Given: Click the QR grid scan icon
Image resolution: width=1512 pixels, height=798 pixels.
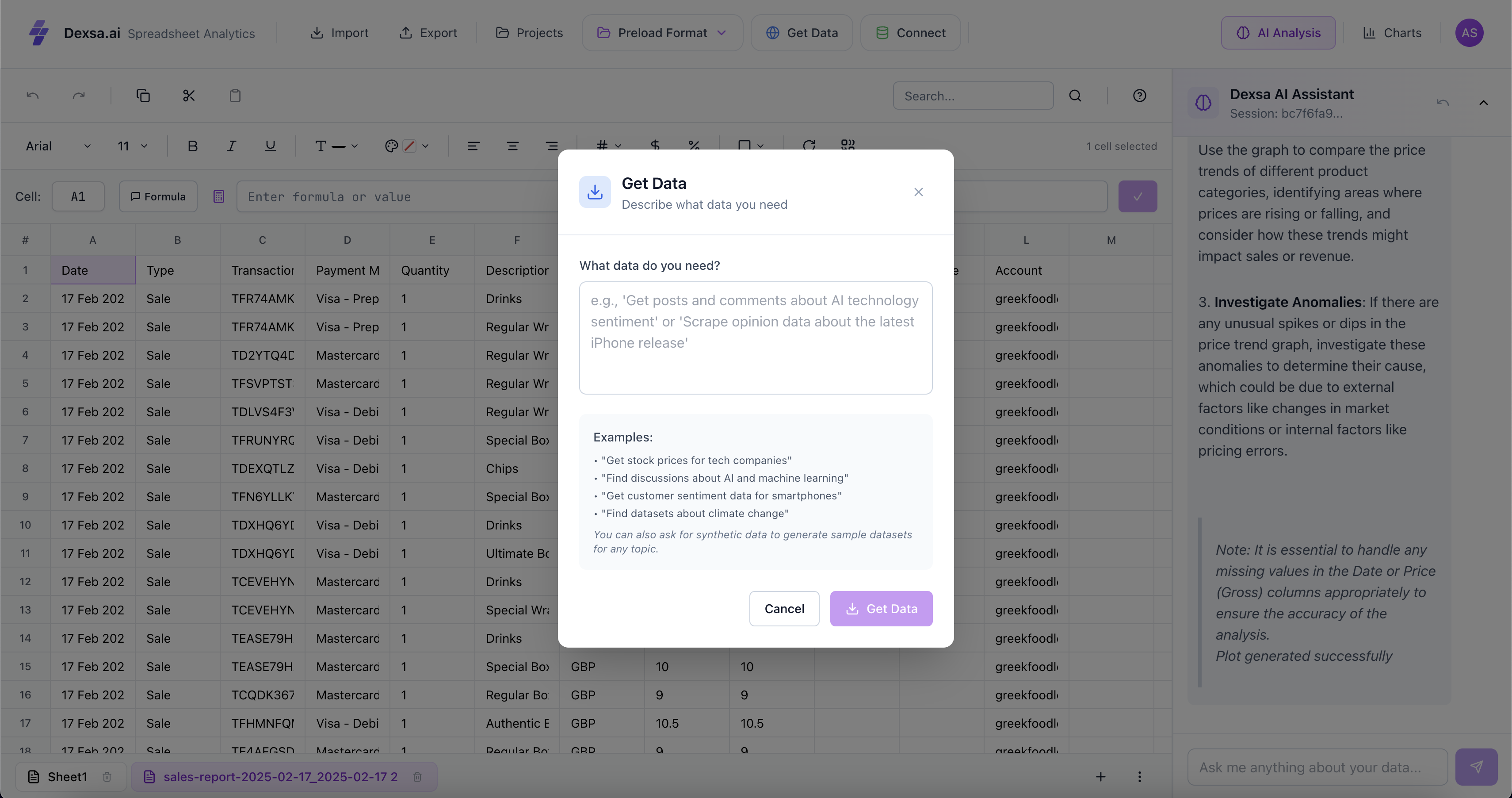Looking at the screenshot, I should point(848,145).
